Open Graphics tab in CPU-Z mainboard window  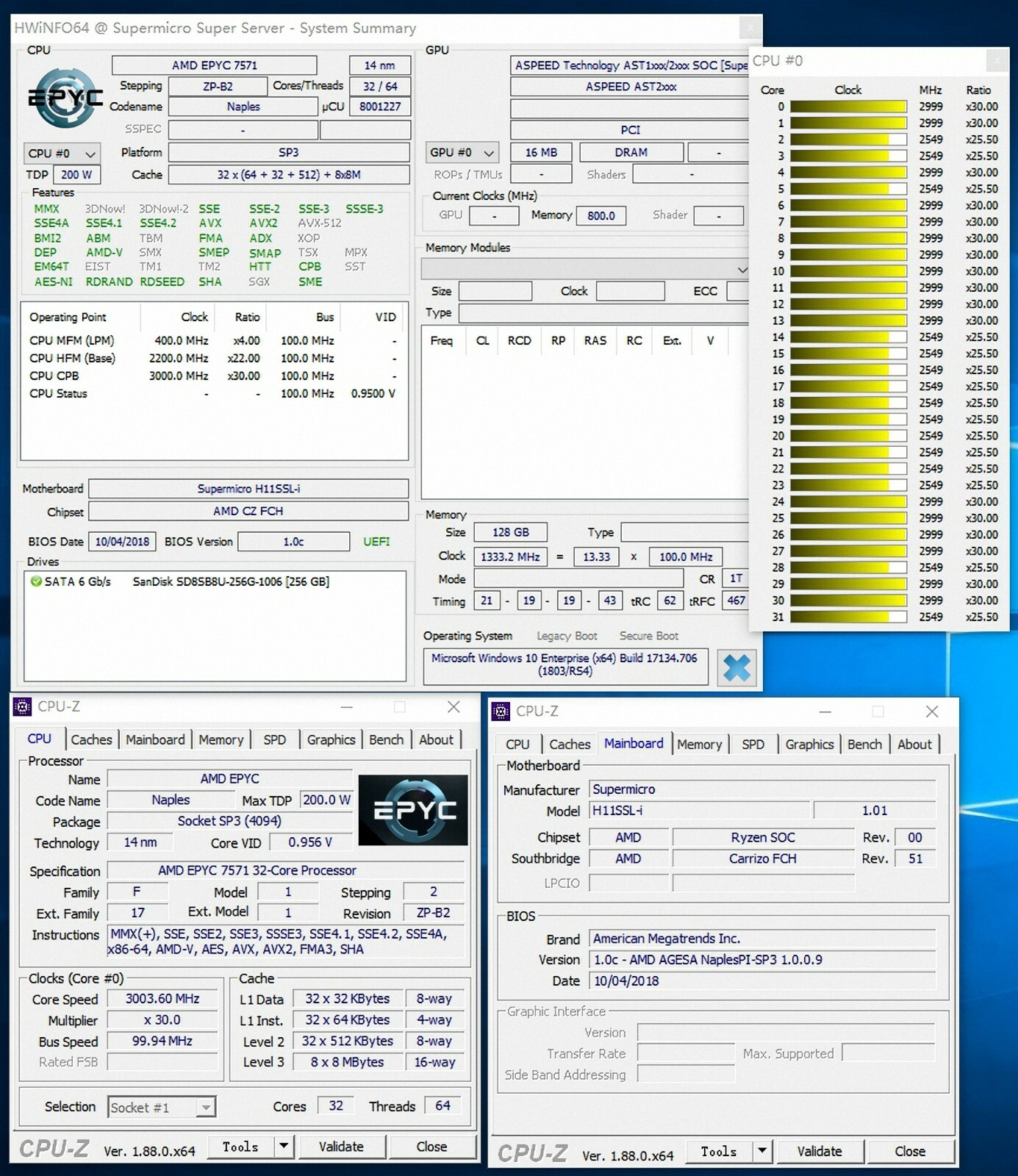point(809,744)
